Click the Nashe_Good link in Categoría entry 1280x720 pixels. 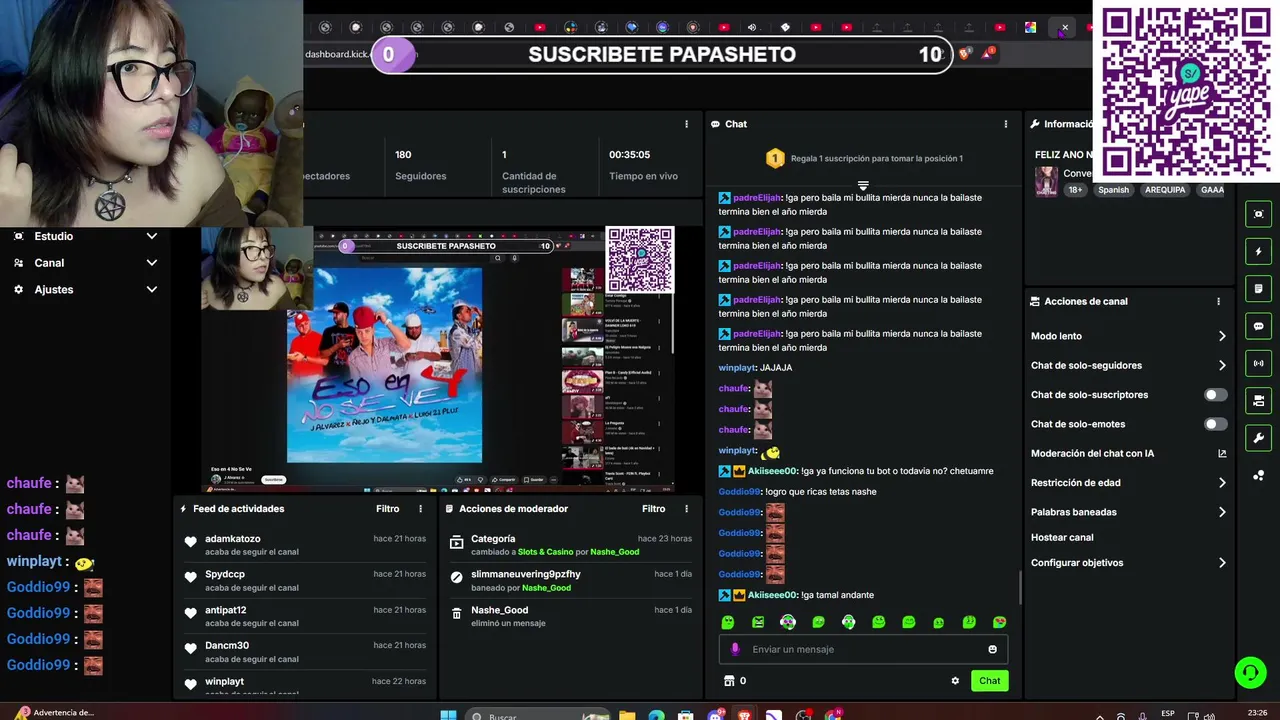[x=614, y=552]
